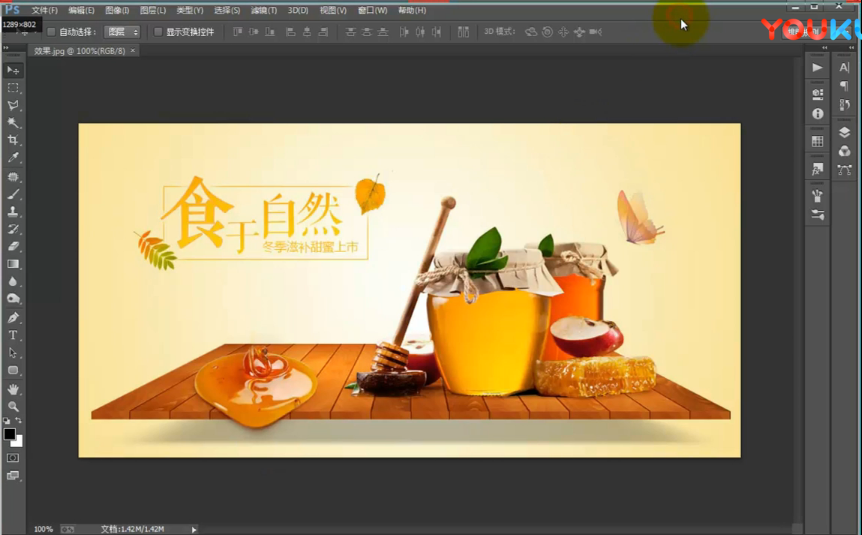
Task: Open the 选择(S) menu
Action: [x=227, y=10]
